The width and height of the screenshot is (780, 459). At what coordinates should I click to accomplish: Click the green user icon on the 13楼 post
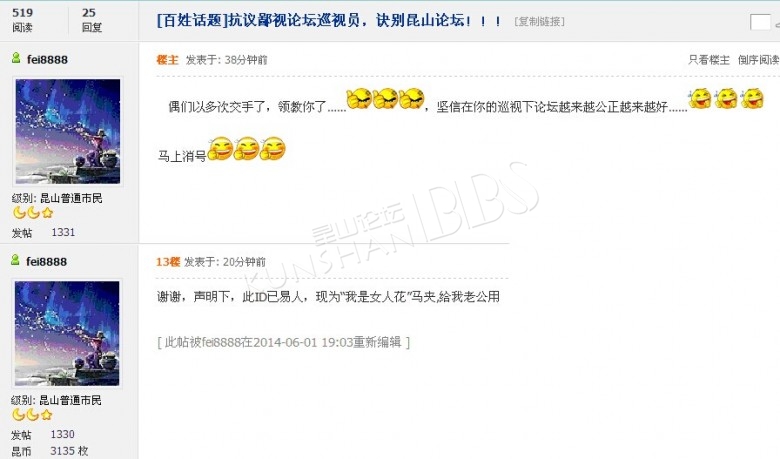(x=15, y=260)
